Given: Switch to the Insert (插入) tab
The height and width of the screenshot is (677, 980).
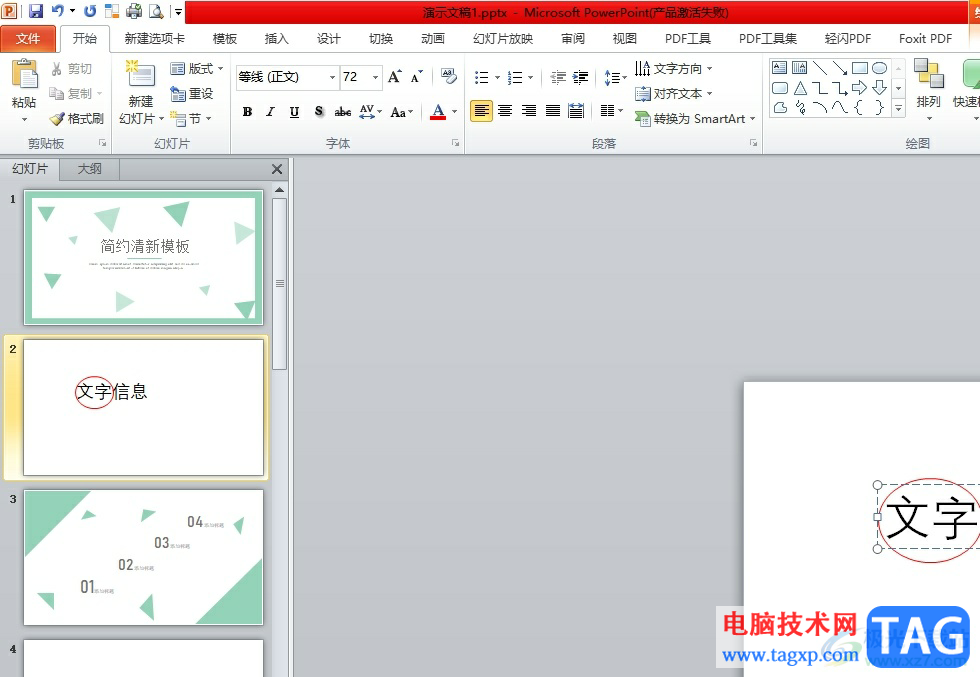Looking at the screenshot, I should pyautogui.click(x=276, y=39).
